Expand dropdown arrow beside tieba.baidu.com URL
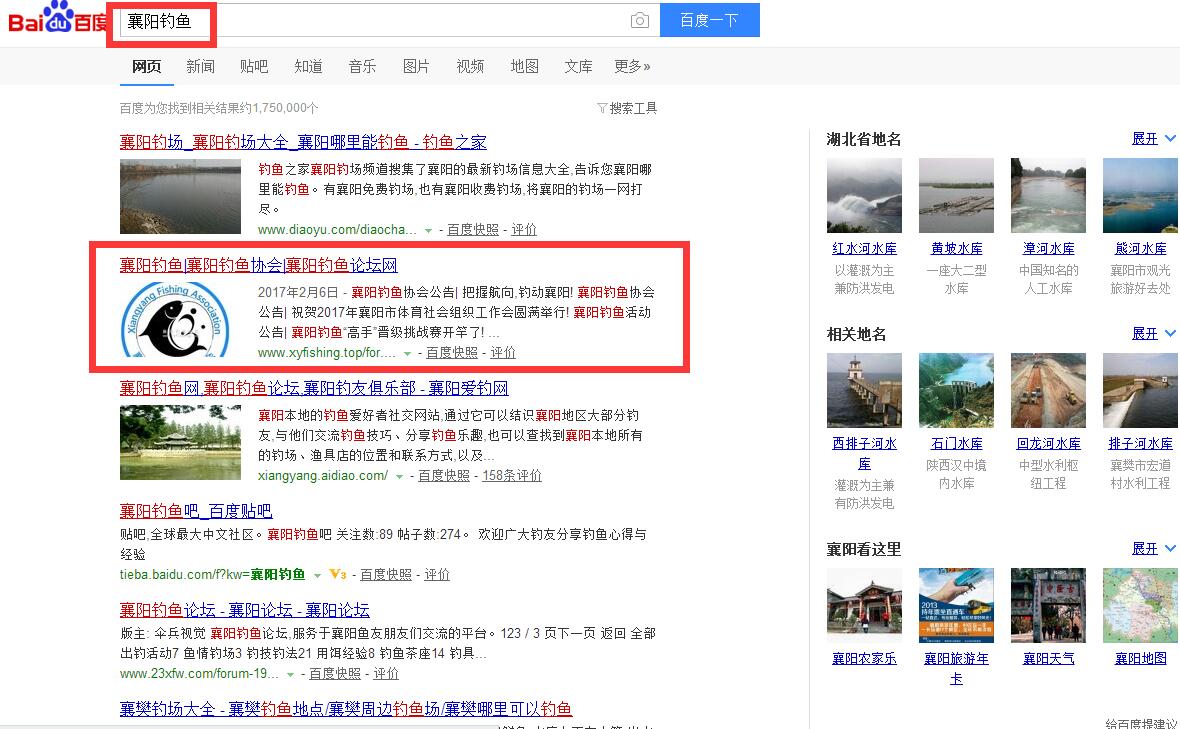Image resolution: width=1180 pixels, height=729 pixels. (x=317, y=576)
